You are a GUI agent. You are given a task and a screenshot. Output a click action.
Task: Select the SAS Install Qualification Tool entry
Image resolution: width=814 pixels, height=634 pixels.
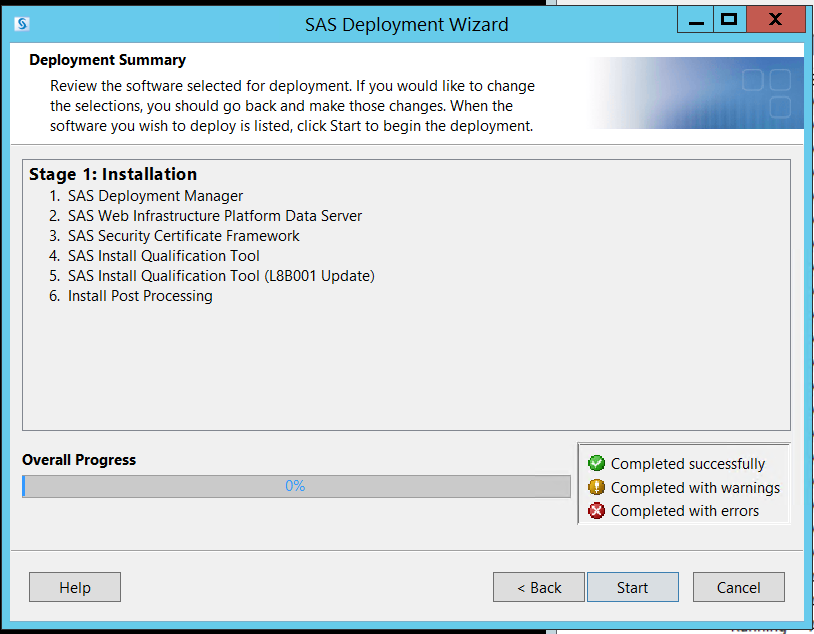163,256
